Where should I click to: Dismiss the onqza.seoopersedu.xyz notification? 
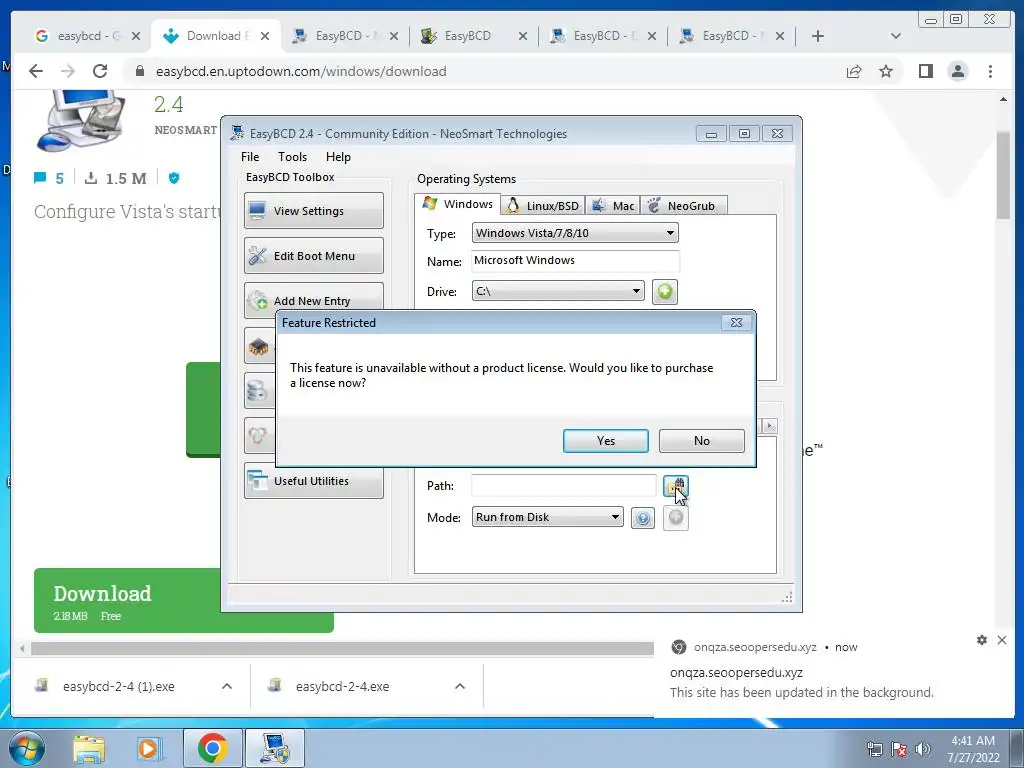(1002, 640)
